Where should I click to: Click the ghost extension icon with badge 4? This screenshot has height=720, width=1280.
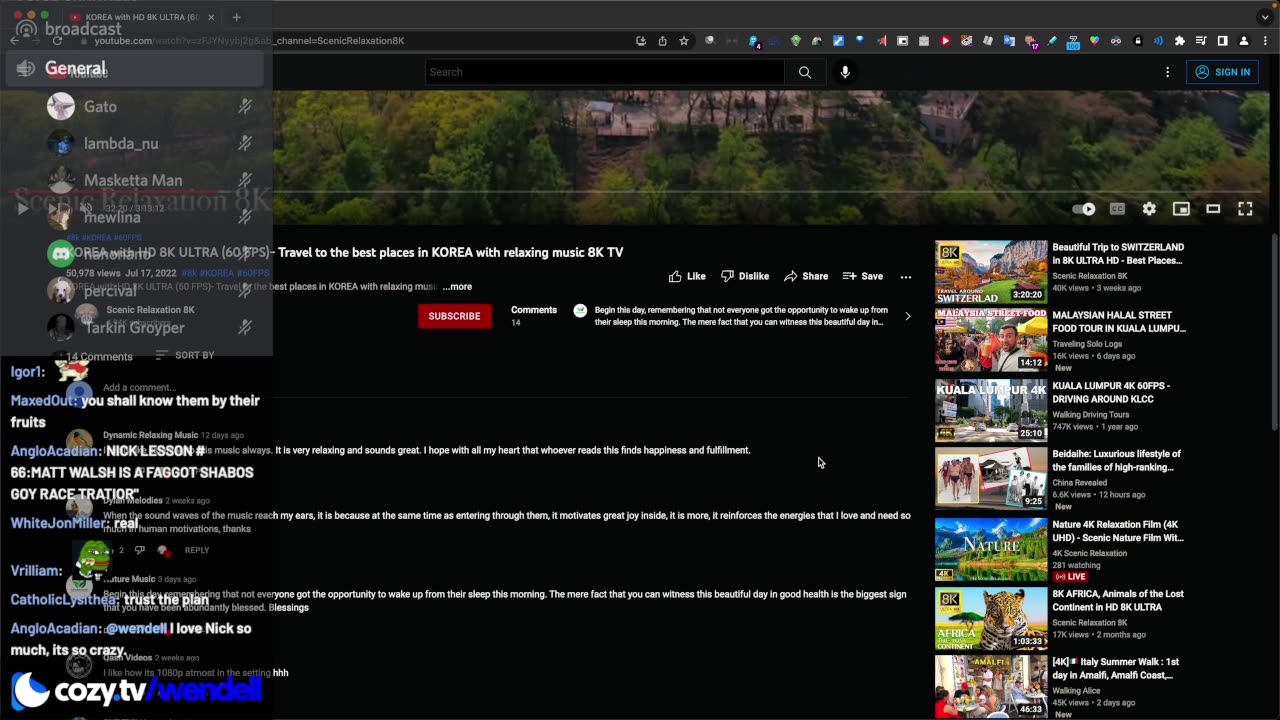753,41
